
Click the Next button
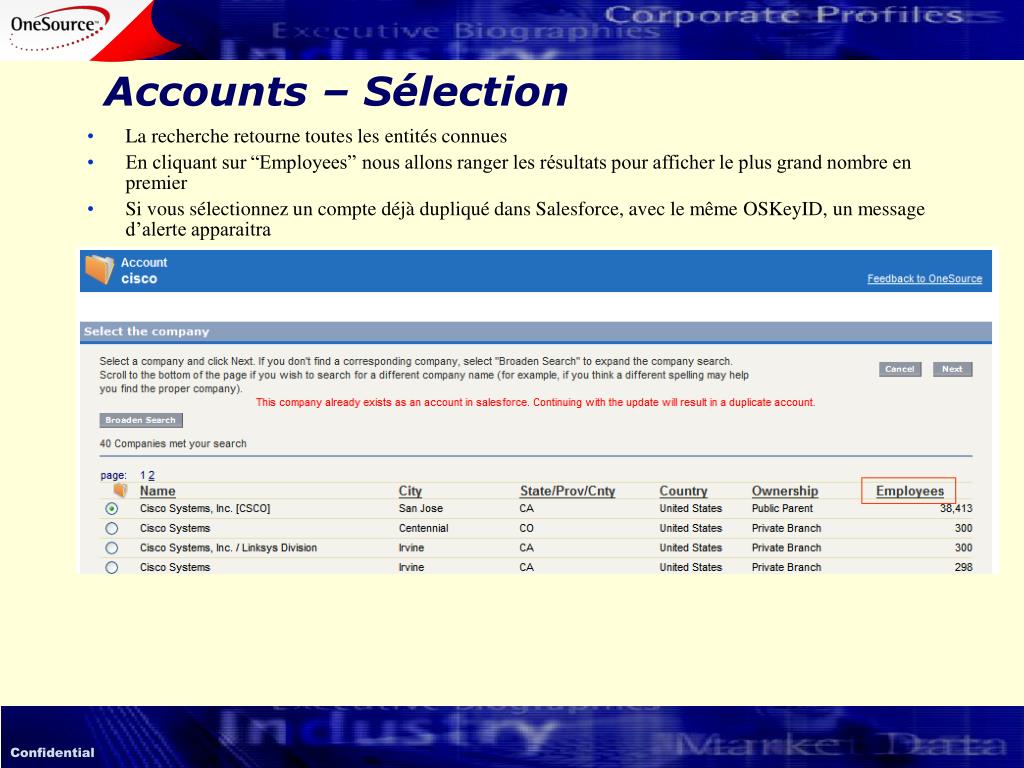coord(952,369)
